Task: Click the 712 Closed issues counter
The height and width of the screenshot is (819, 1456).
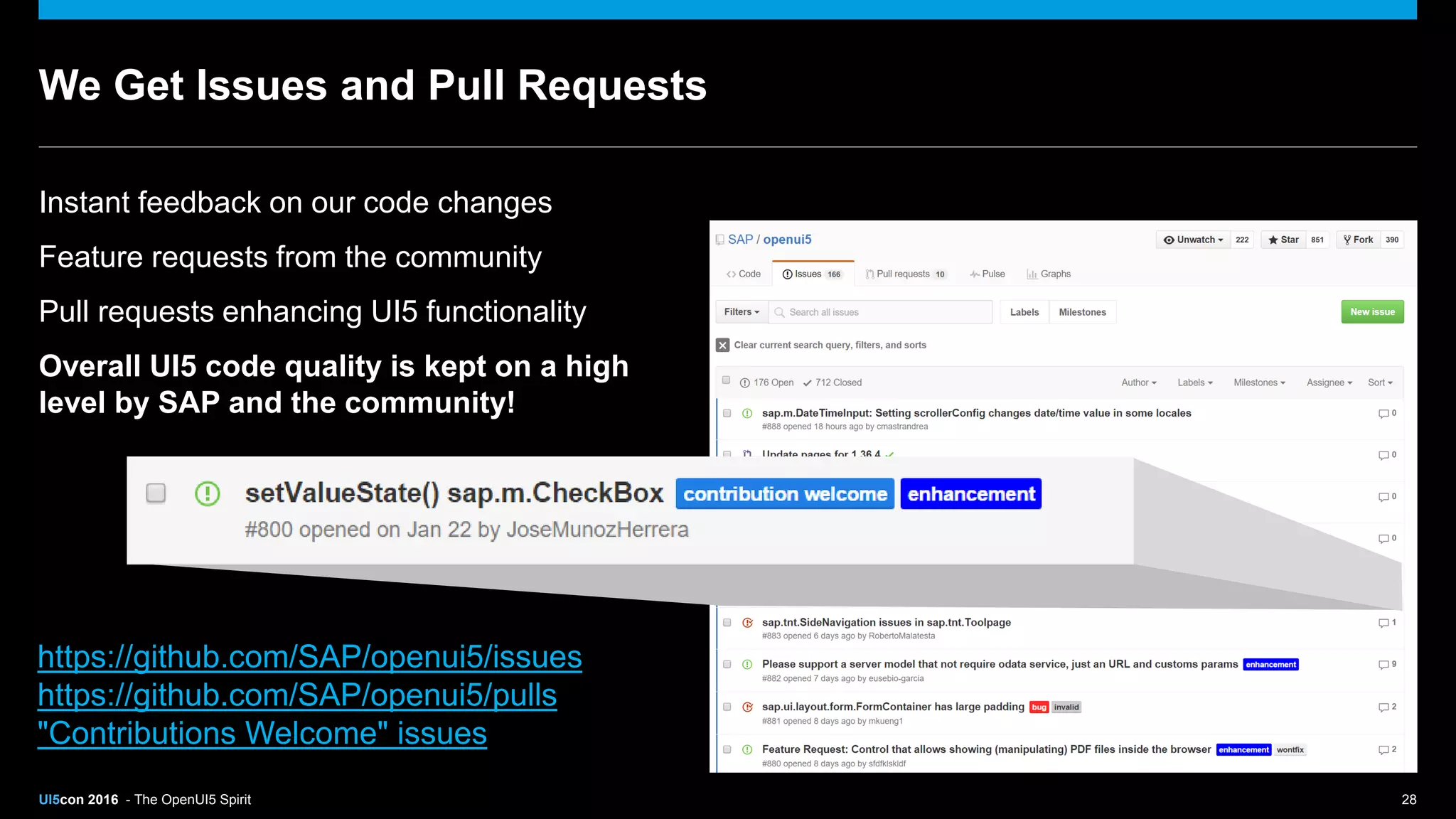Action: (x=833, y=382)
